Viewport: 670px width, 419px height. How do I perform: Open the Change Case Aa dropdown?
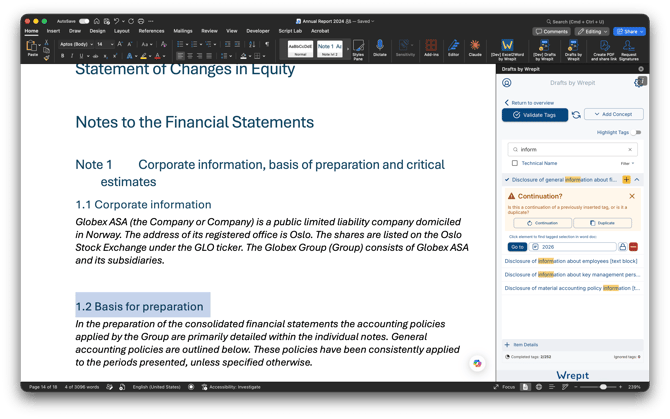tap(147, 44)
